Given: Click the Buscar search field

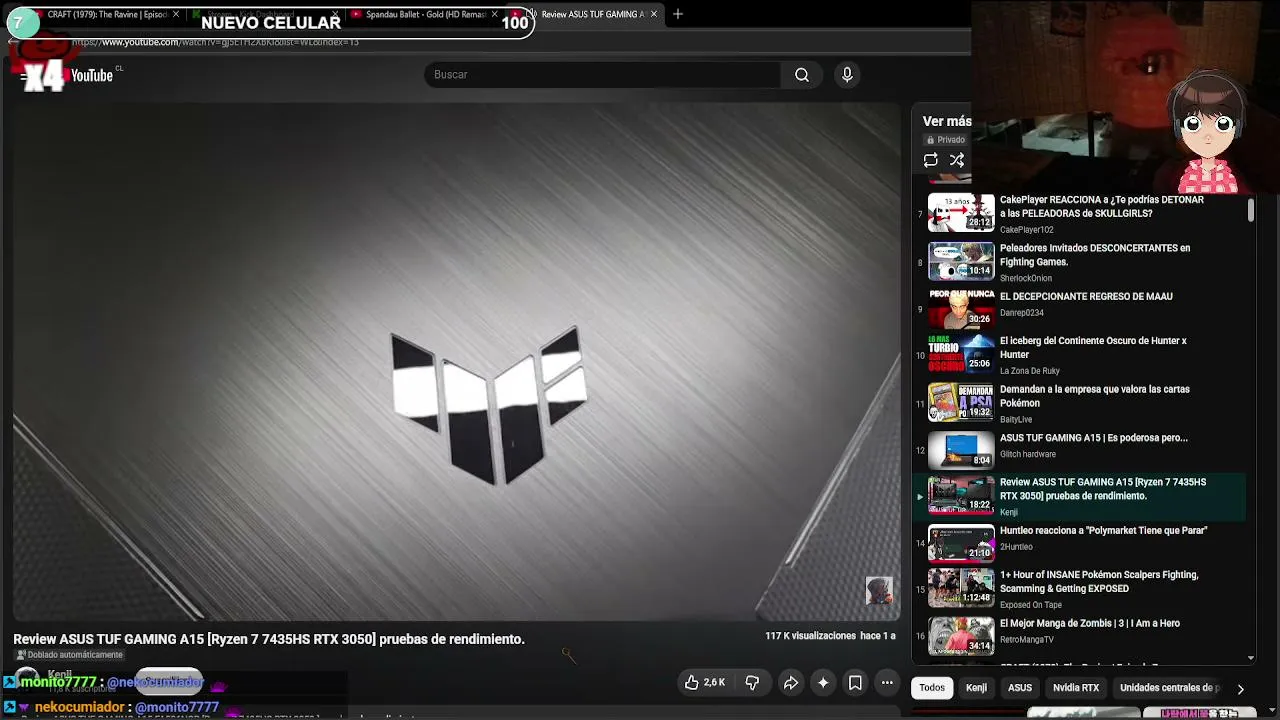Looking at the screenshot, I should 602,75.
